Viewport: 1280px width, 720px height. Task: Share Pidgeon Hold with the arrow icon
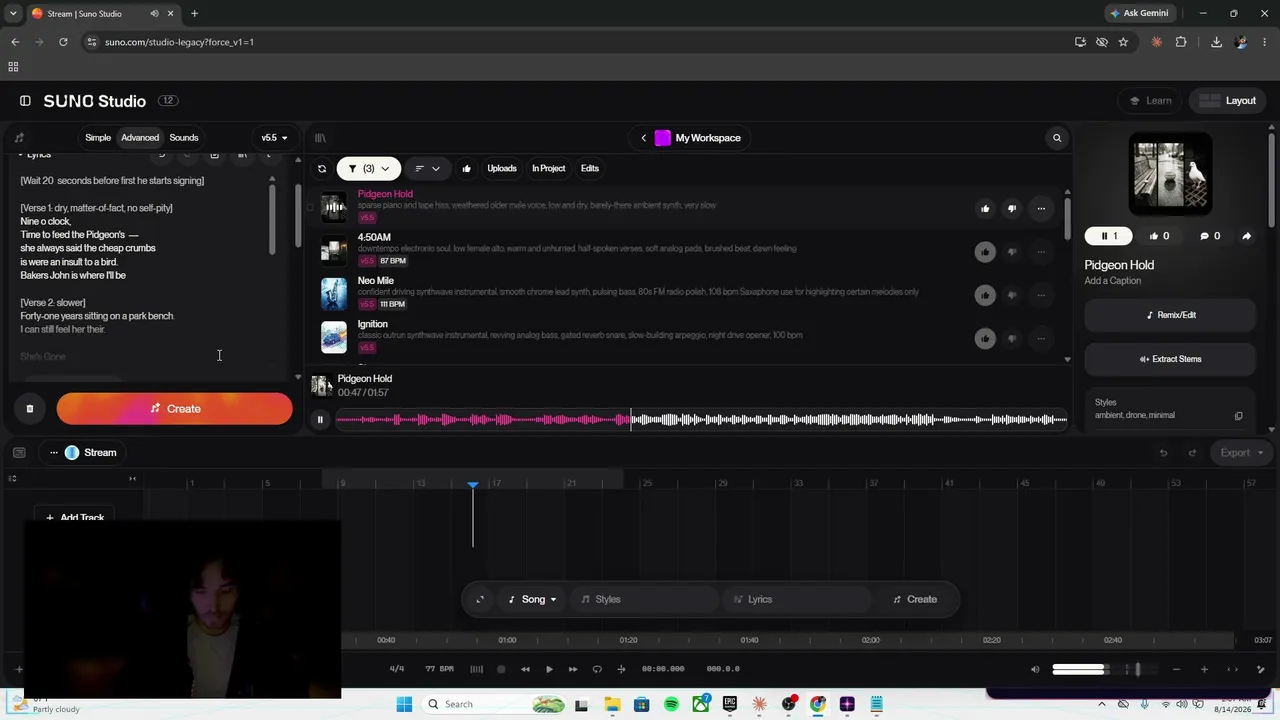(1246, 236)
